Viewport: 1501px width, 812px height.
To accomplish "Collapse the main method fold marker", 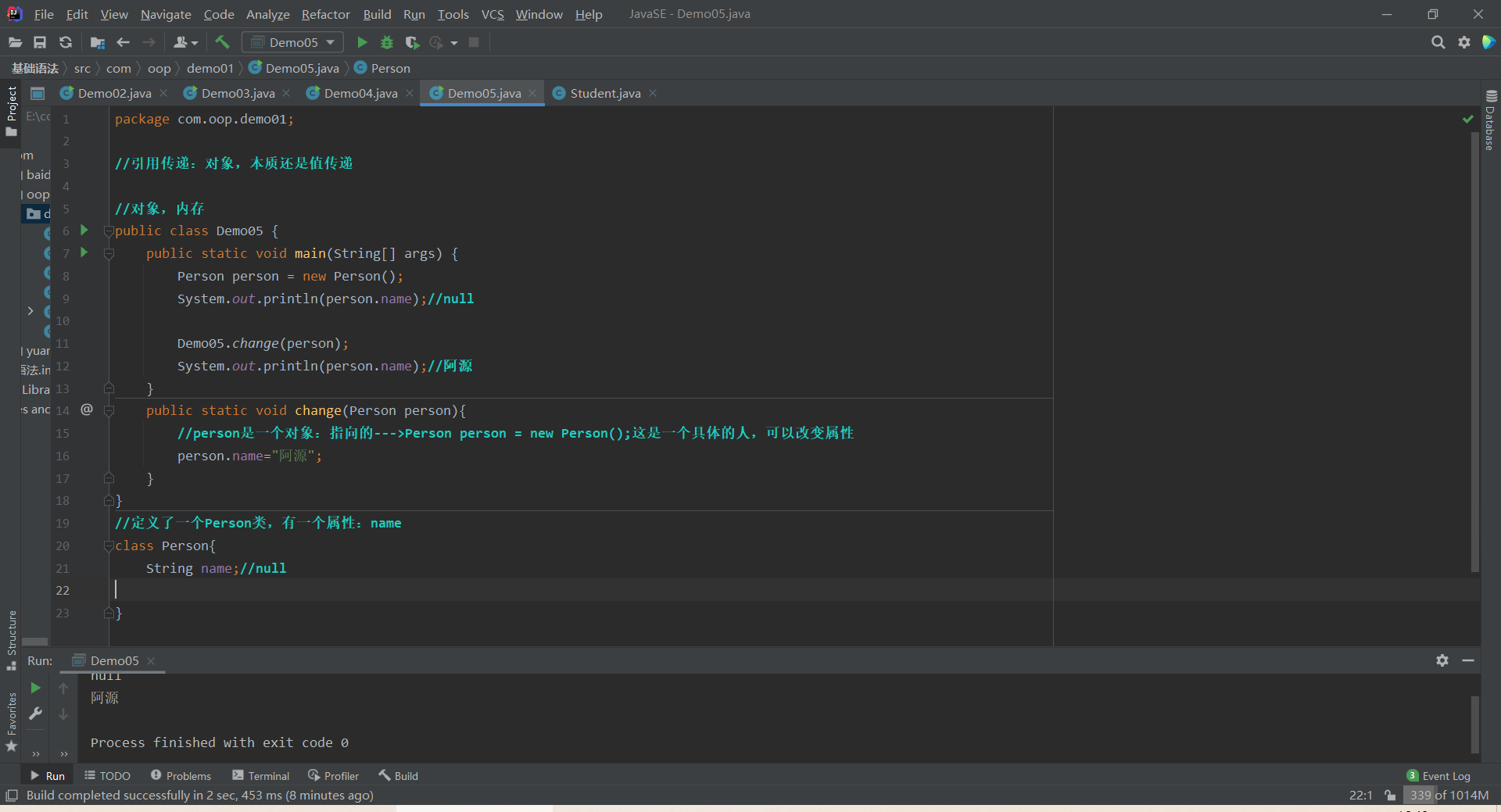I will [x=109, y=254].
